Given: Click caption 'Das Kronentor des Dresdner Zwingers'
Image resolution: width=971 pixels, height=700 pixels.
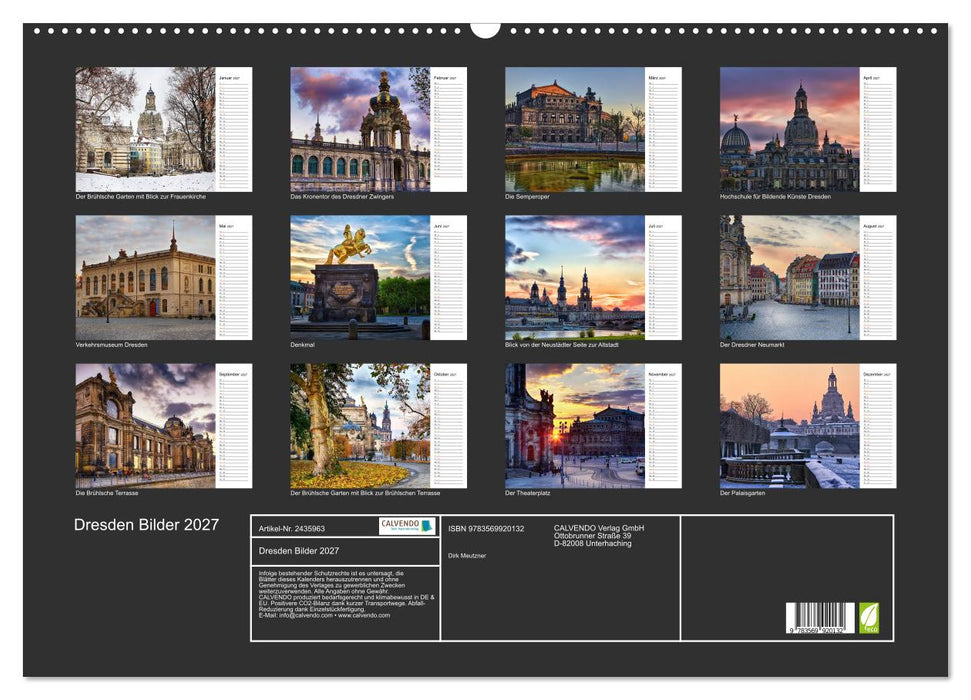Looking at the screenshot, I should [x=342, y=196].
